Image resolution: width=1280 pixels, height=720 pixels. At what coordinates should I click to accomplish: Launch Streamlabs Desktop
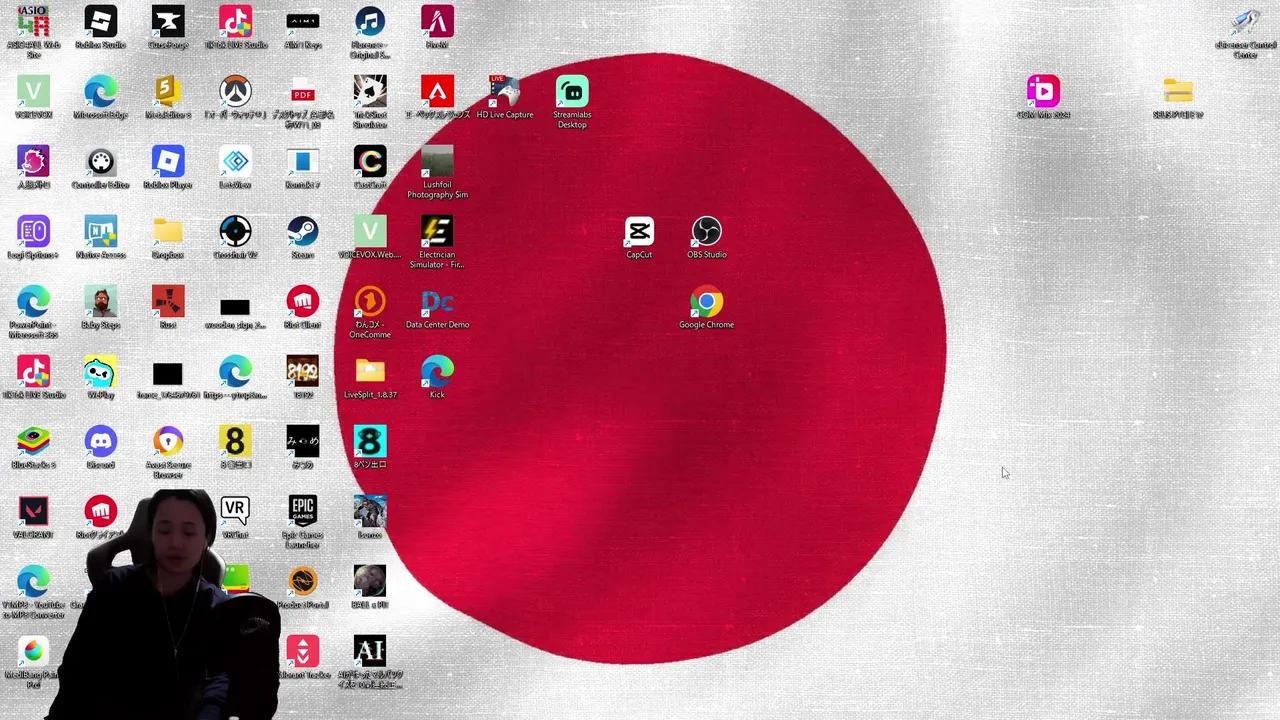tap(572, 92)
